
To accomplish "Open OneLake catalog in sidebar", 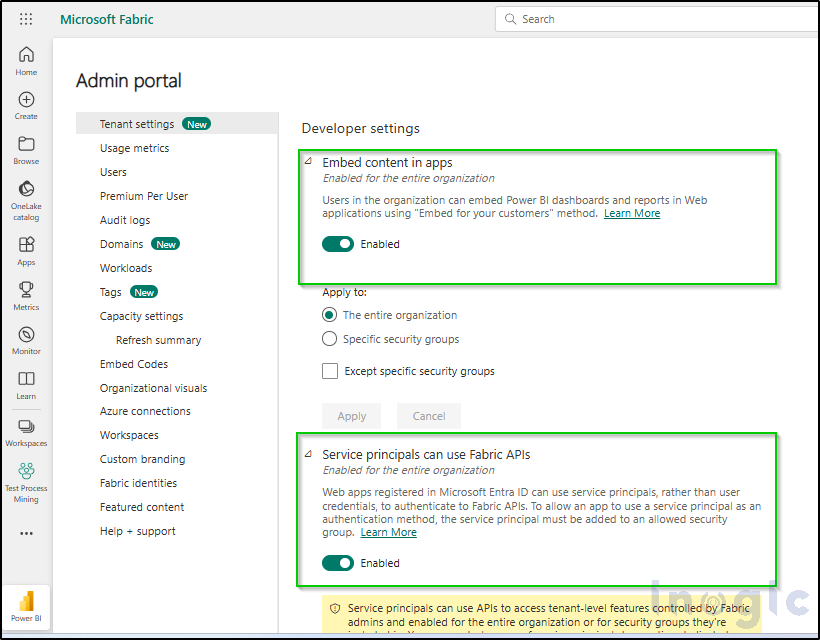I will (26, 201).
